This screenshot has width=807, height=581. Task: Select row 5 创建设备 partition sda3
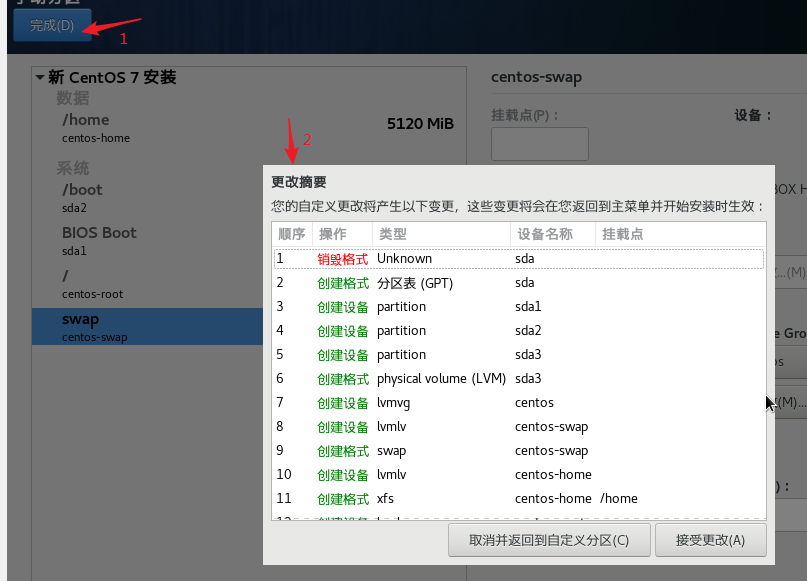click(x=519, y=355)
